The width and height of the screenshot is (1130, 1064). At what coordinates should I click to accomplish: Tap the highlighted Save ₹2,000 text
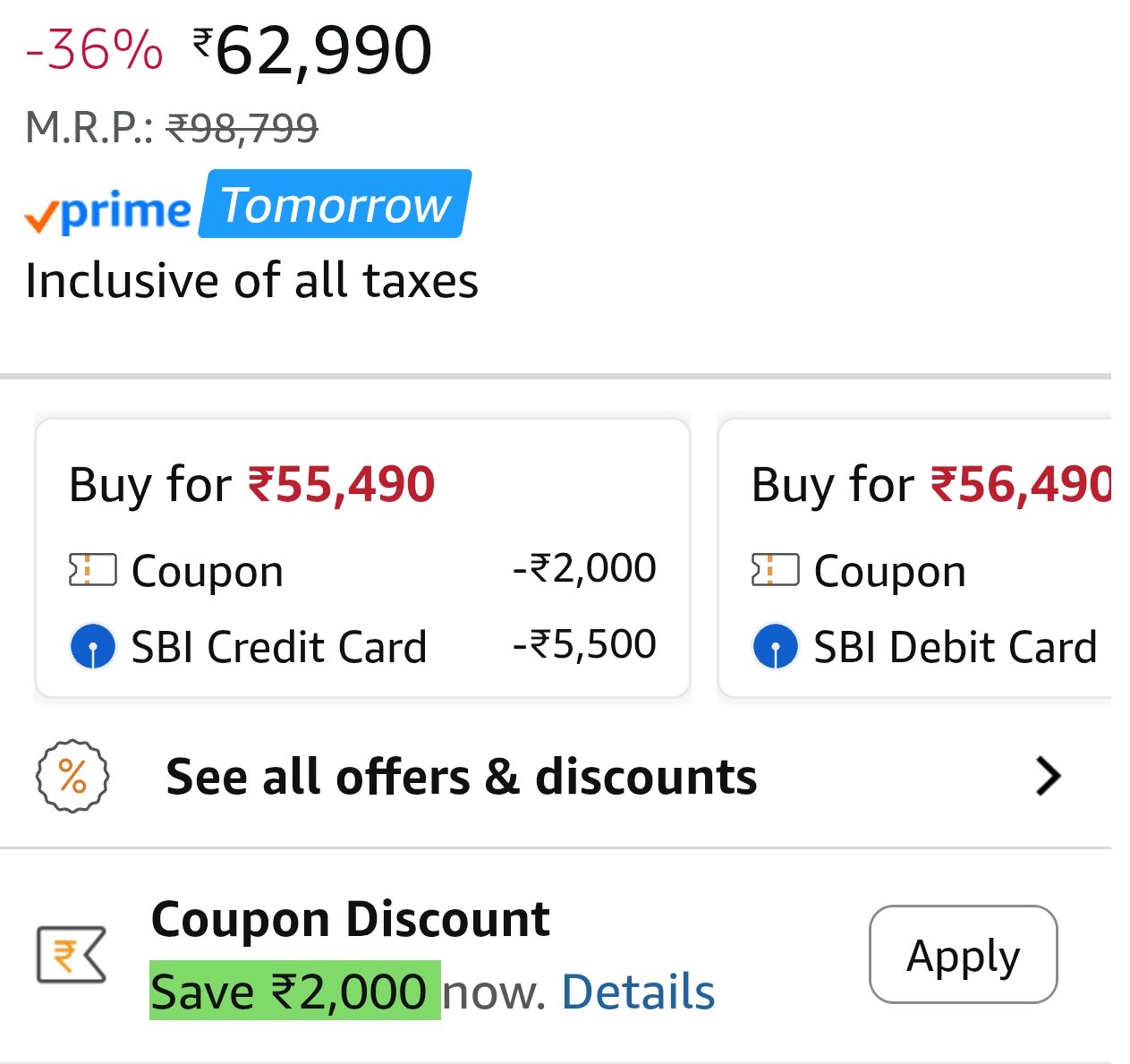[294, 992]
